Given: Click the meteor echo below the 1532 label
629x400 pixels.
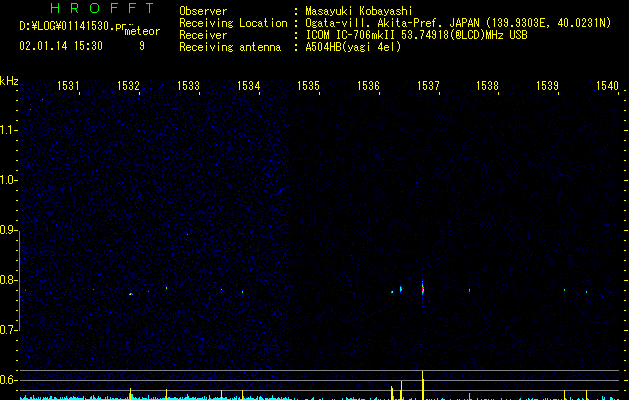Looking at the screenshot, I should click(x=130, y=294).
